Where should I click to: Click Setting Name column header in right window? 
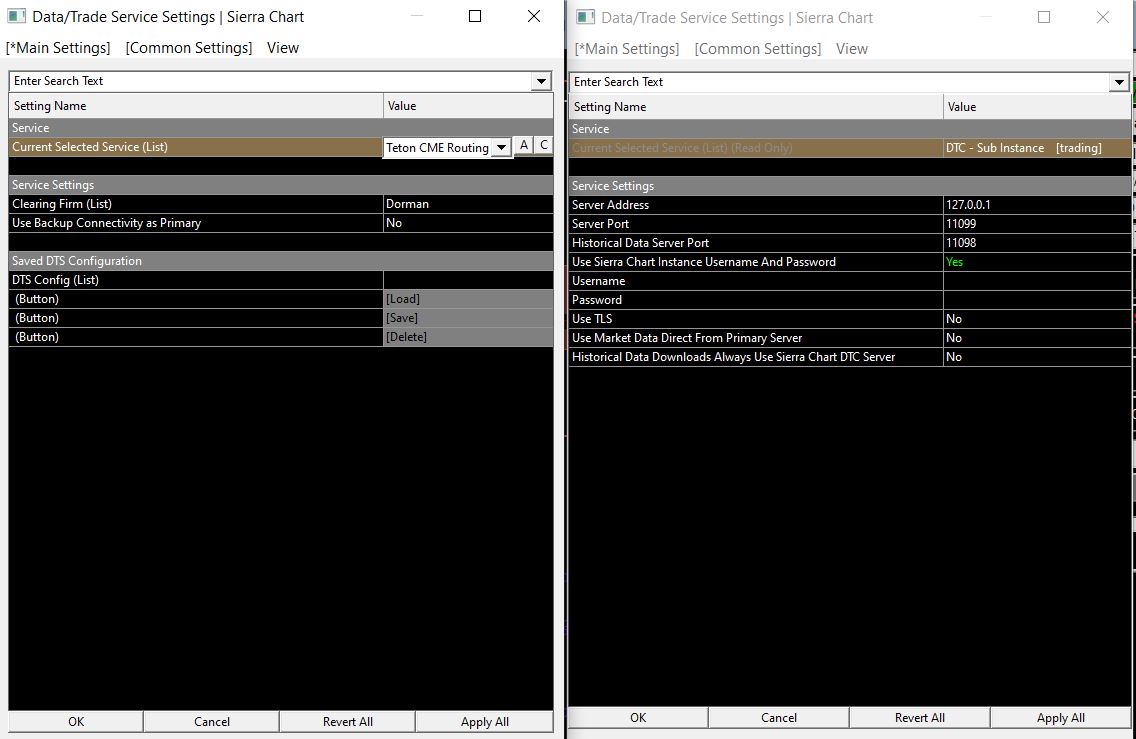(x=756, y=107)
